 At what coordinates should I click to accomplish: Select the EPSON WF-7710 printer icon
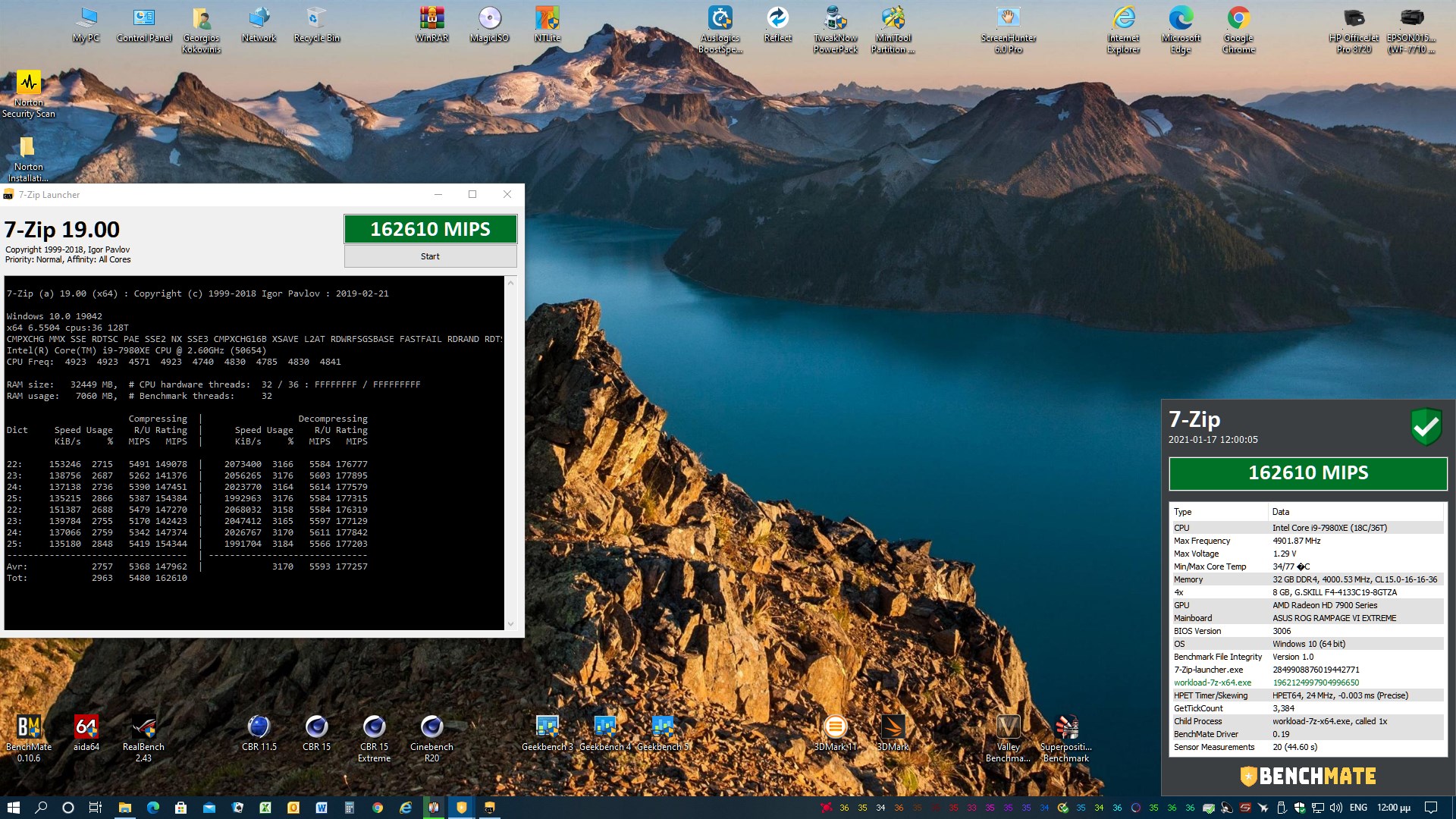(1411, 30)
